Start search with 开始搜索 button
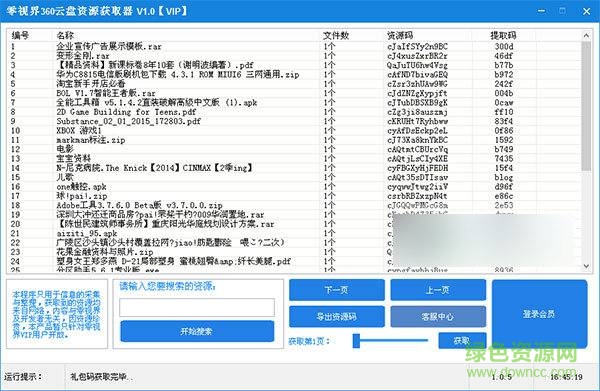Screen dimensions: 600x391 (x=197, y=331)
